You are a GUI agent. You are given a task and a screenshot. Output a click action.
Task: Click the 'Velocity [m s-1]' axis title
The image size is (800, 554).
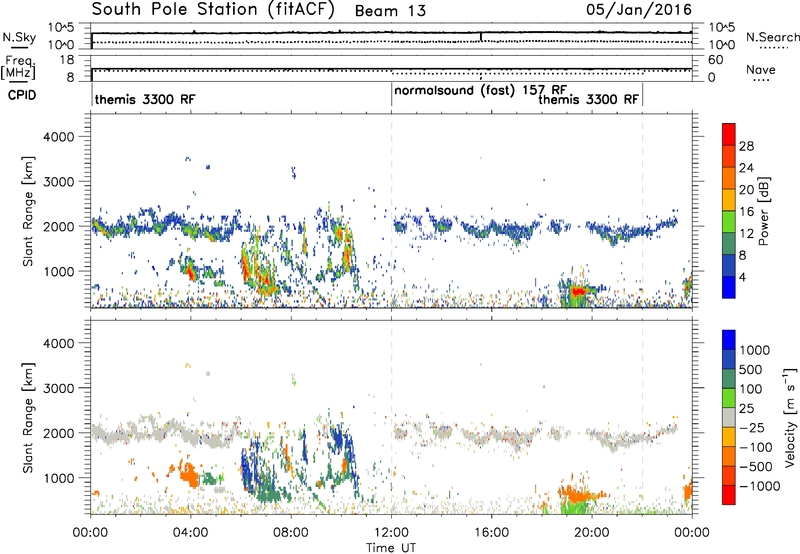click(x=790, y=417)
